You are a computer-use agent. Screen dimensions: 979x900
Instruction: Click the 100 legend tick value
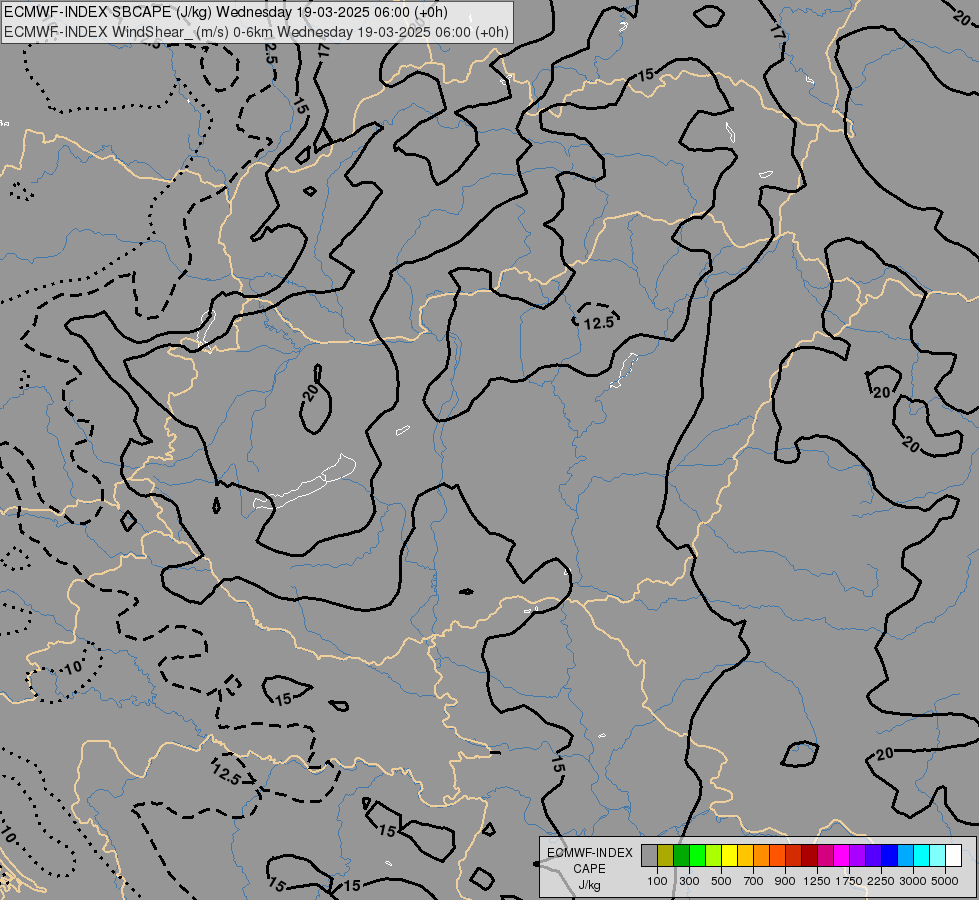pyautogui.click(x=657, y=881)
